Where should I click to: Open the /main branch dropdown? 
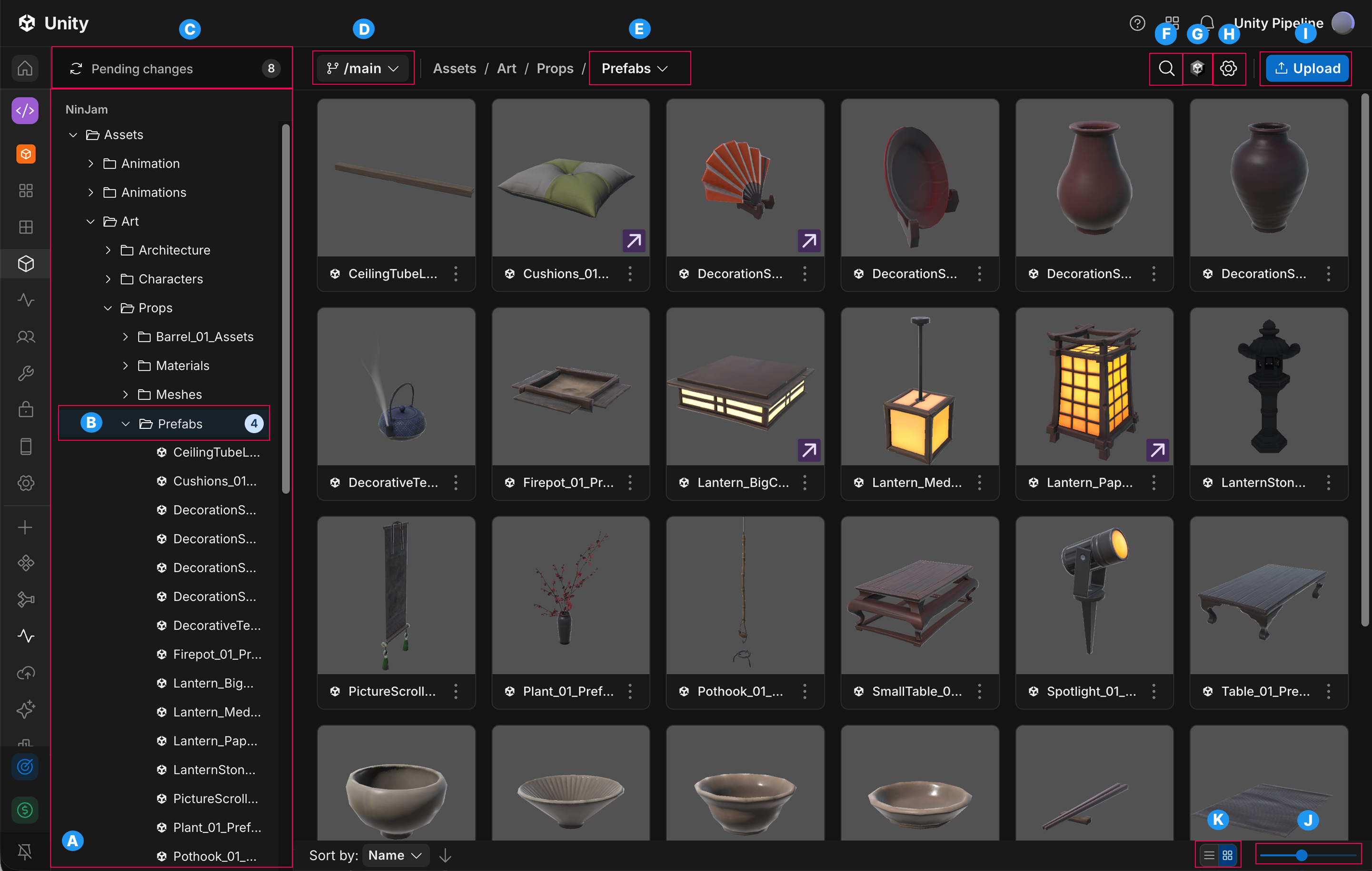[x=363, y=69]
